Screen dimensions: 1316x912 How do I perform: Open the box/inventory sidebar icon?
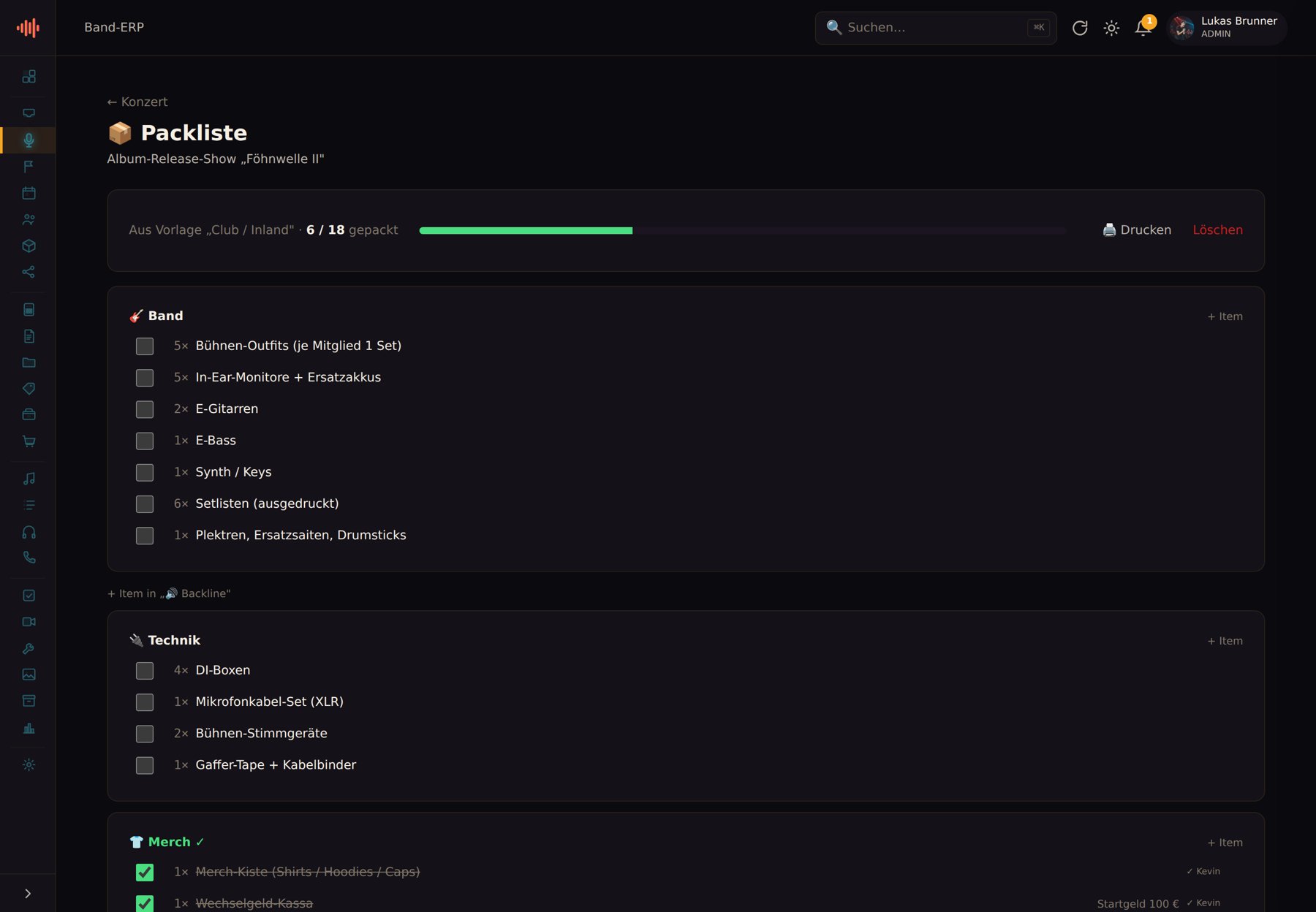click(29, 246)
